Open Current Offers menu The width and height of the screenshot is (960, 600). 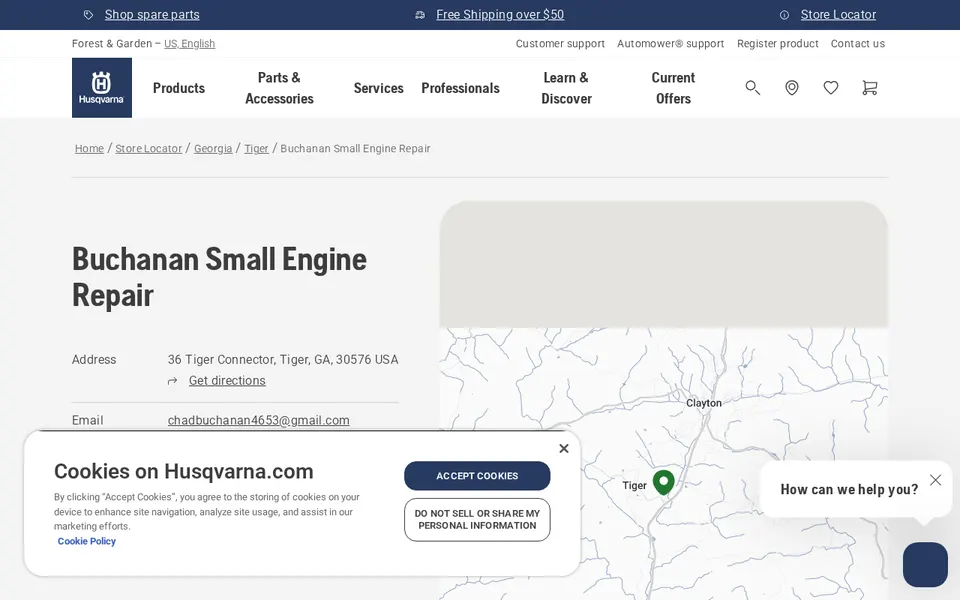click(673, 88)
